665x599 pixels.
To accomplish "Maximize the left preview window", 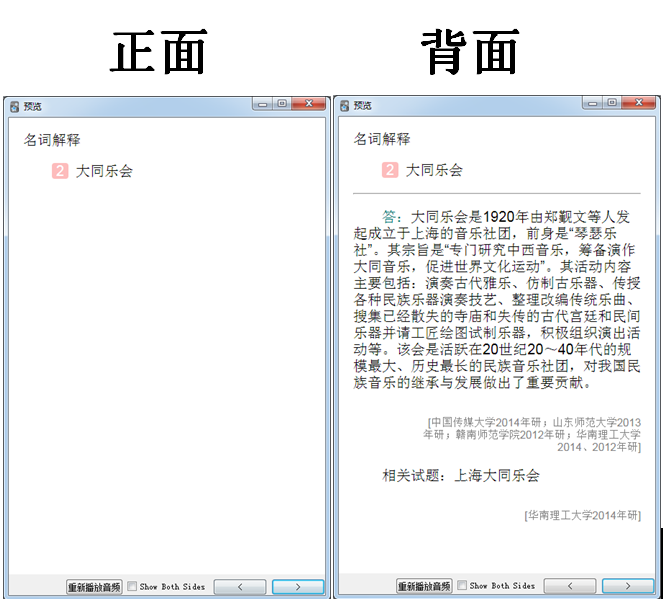I will [282, 104].
